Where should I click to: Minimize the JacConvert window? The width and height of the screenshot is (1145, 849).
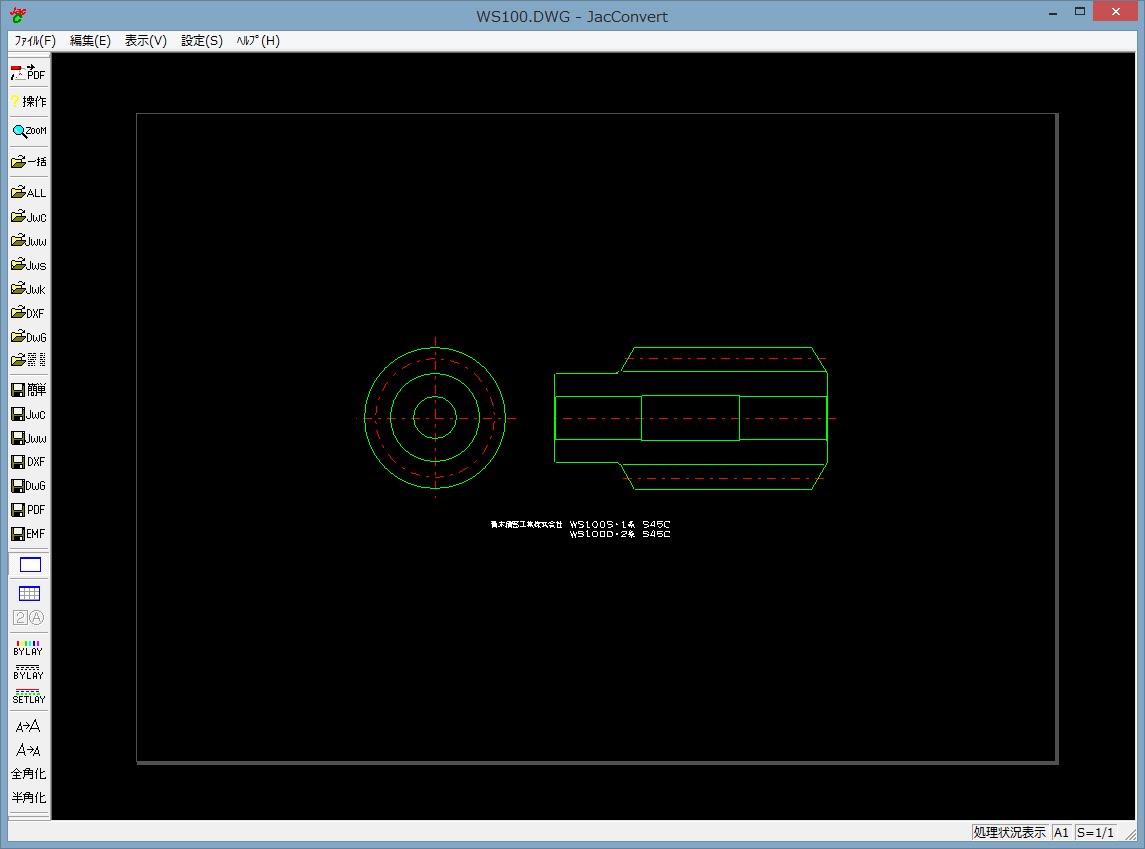tap(1053, 12)
